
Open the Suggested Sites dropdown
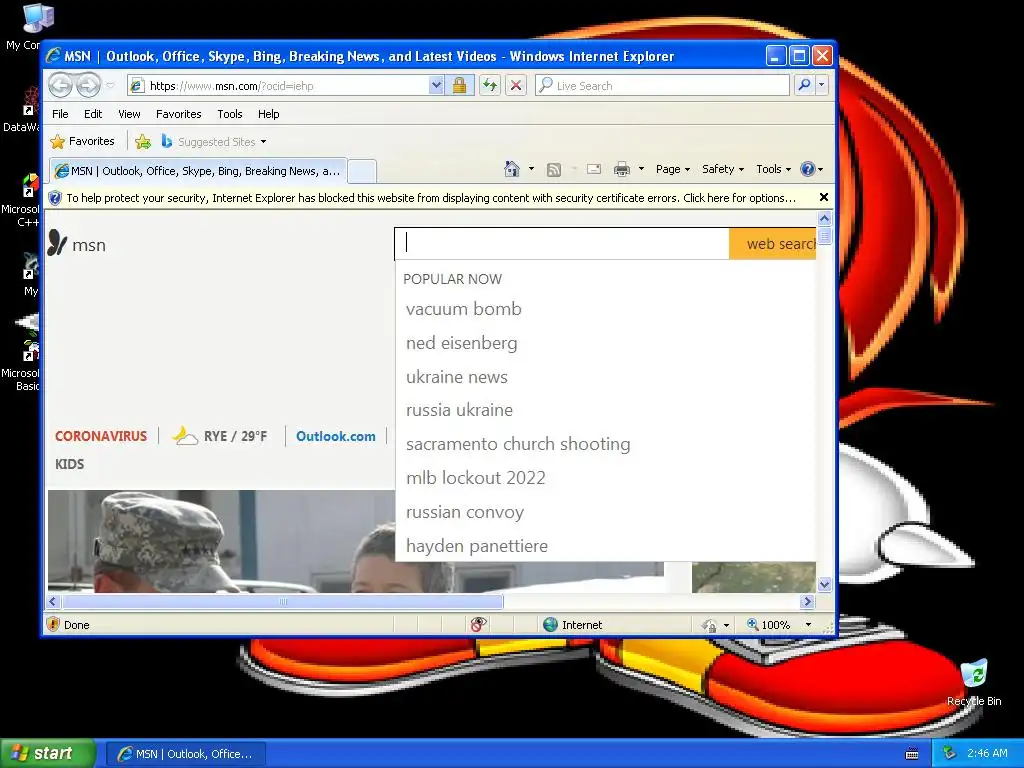click(214, 141)
